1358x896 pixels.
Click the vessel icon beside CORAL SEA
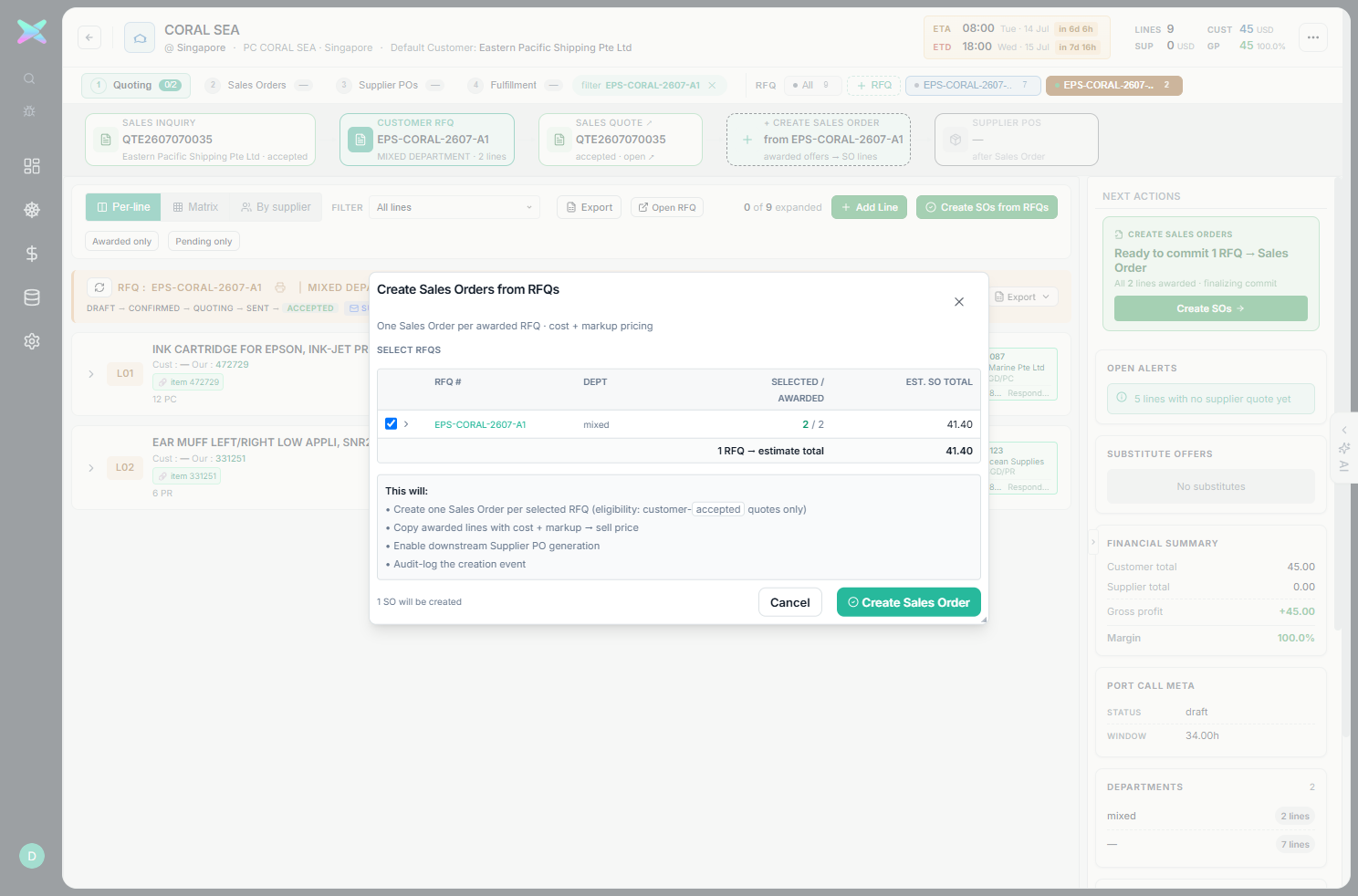140,37
